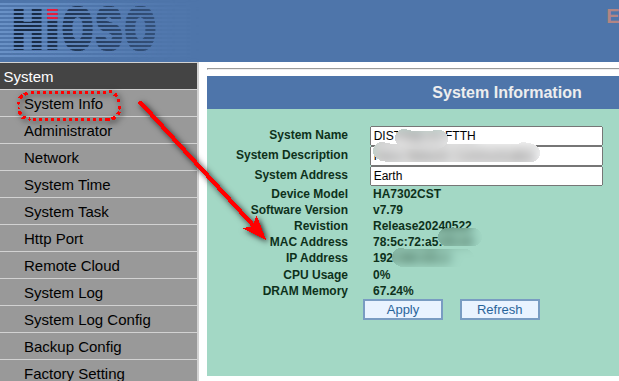Click the Apply button
This screenshot has width=619, height=381.
[403, 310]
